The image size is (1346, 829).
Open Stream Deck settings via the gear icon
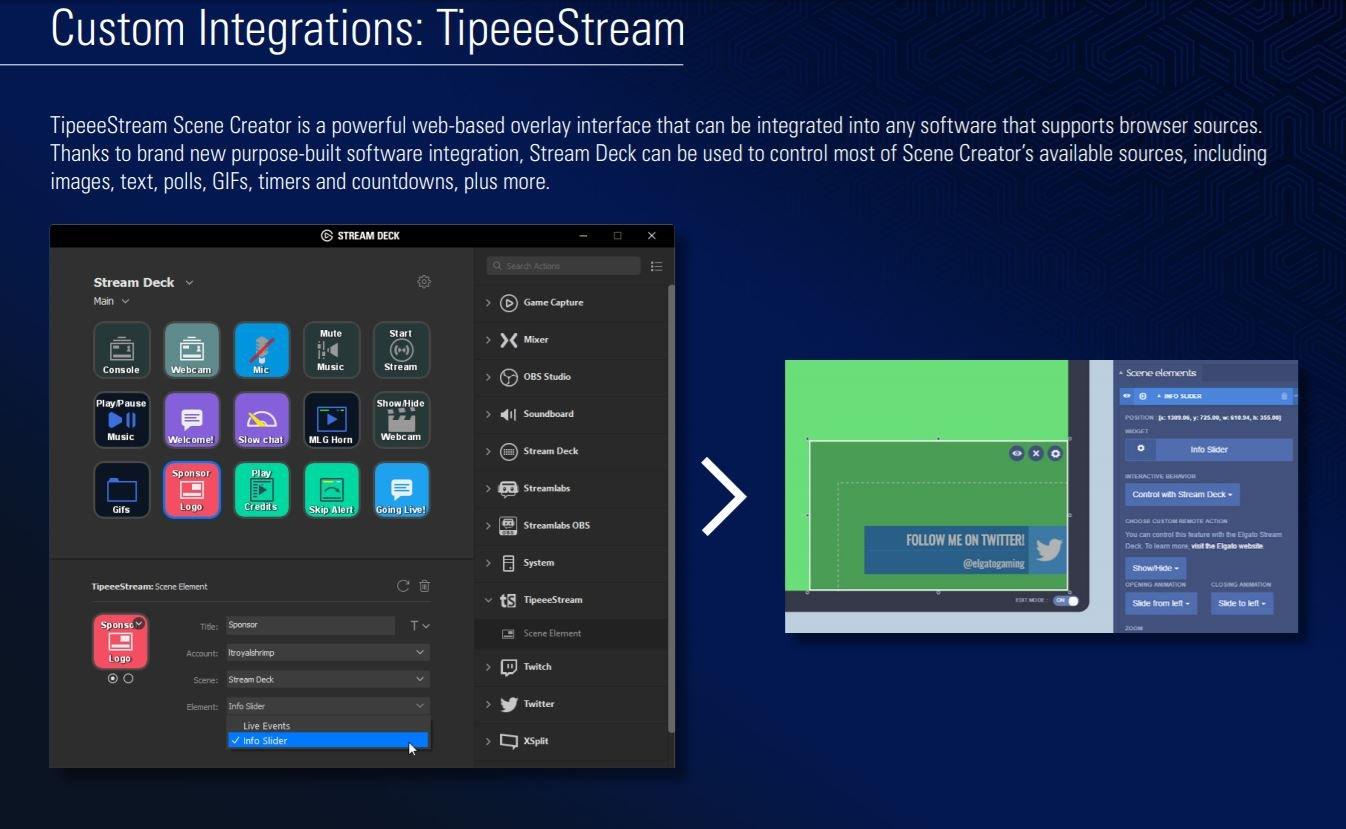coord(424,281)
